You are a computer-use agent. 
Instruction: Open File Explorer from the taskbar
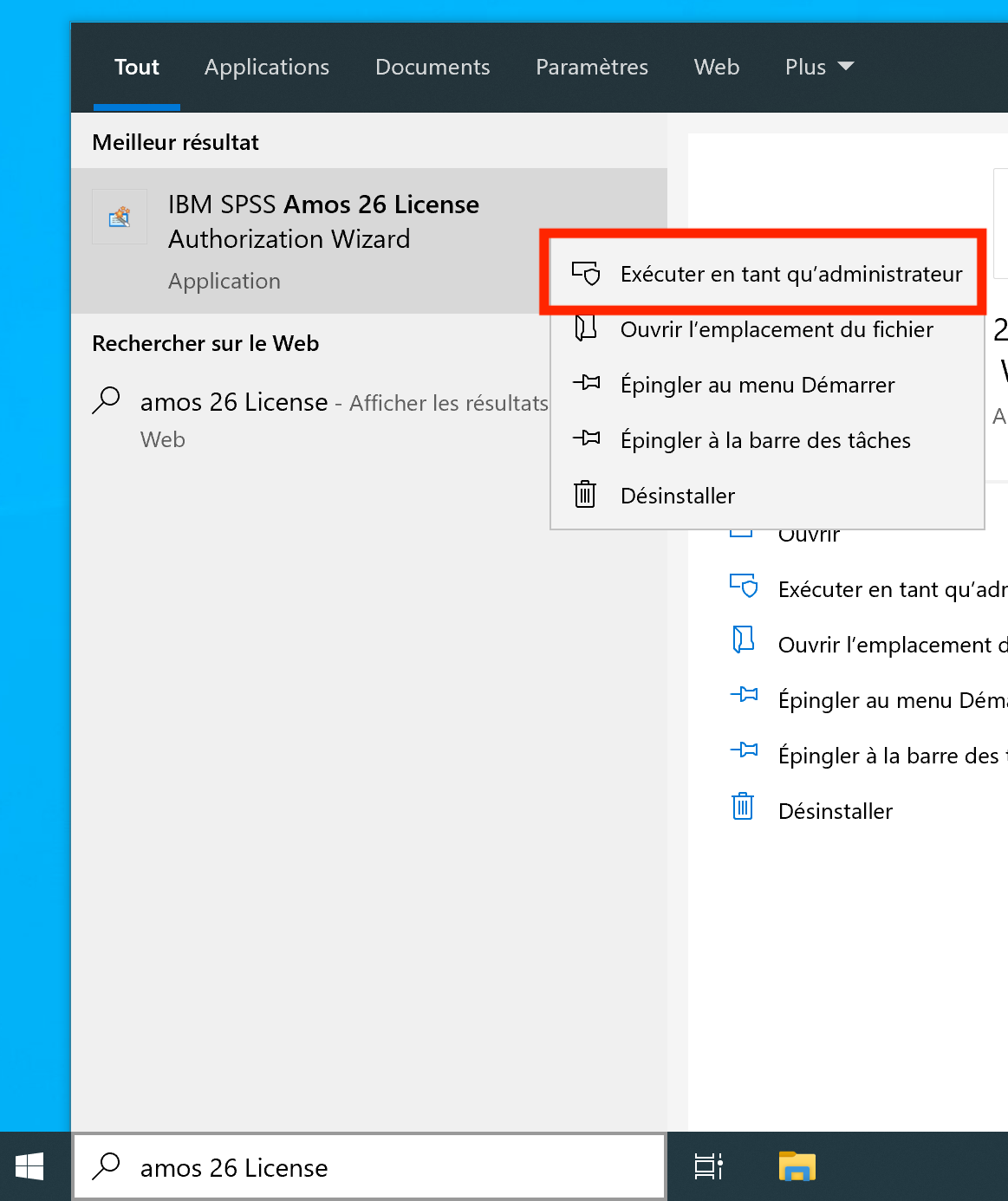(x=797, y=1166)
